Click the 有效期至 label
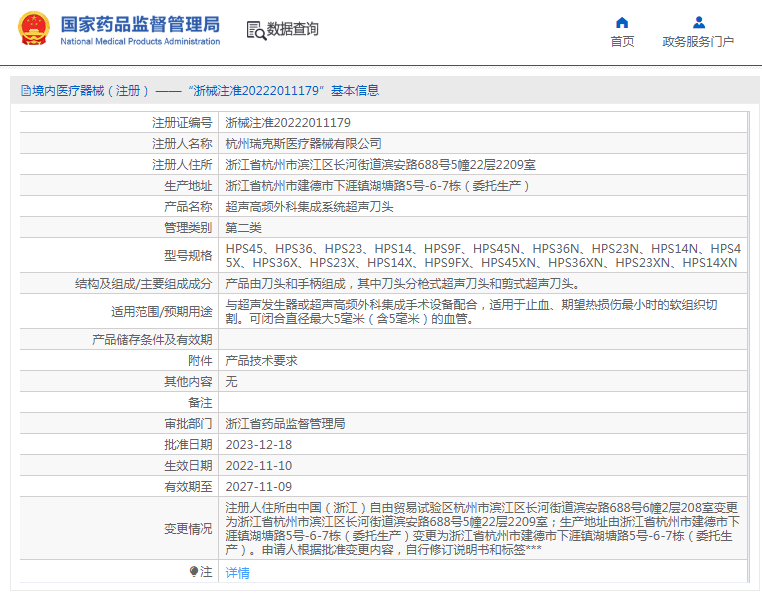 pyautogui.click(x=188, y=487)
